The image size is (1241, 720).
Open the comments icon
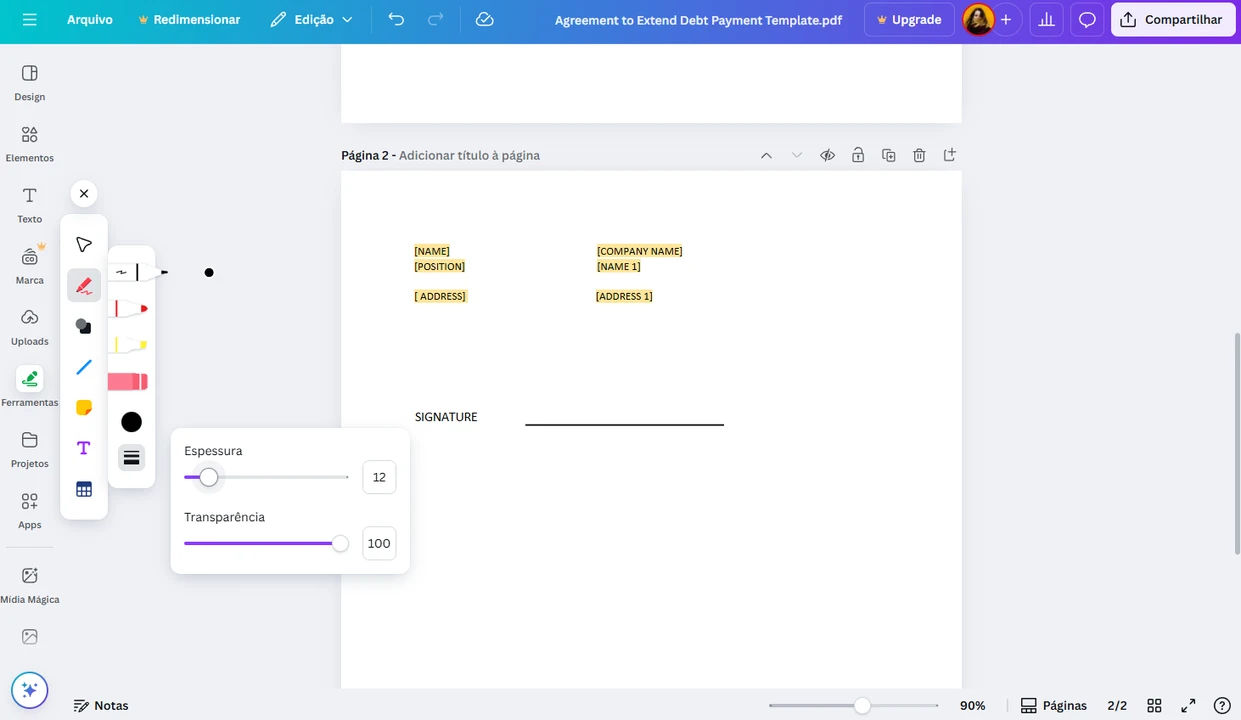(x=1087, y=20)
